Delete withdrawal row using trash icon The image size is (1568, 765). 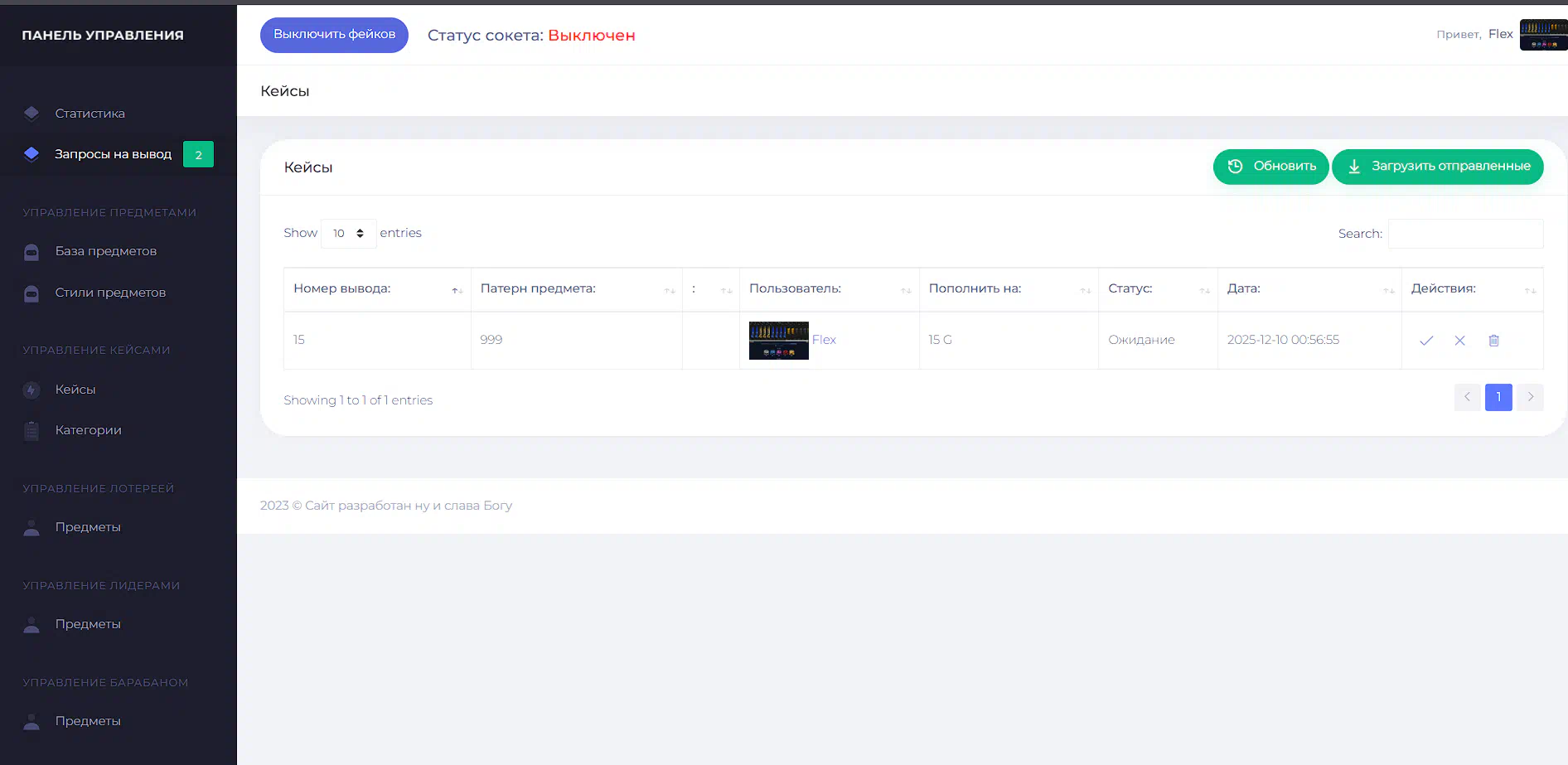(1493, 341)
